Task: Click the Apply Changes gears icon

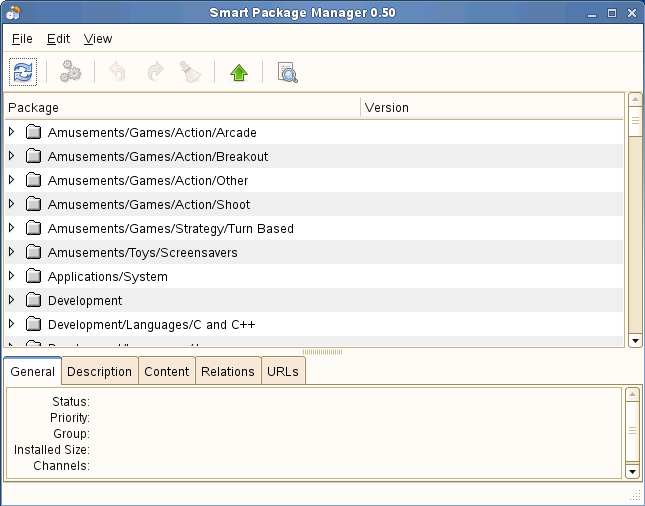Action: point(70,72)
